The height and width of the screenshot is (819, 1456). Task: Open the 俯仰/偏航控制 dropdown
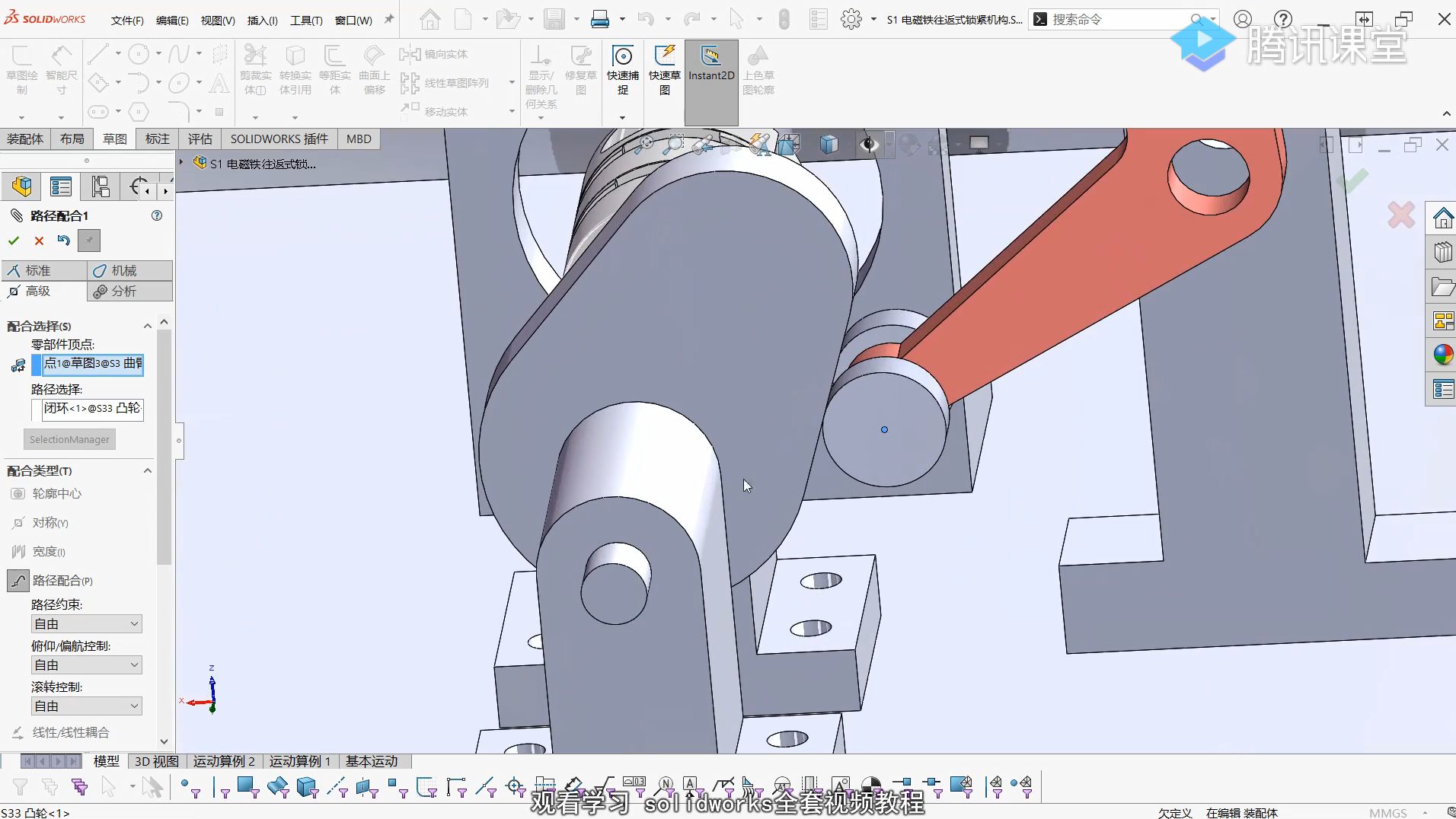coord(86,665)
